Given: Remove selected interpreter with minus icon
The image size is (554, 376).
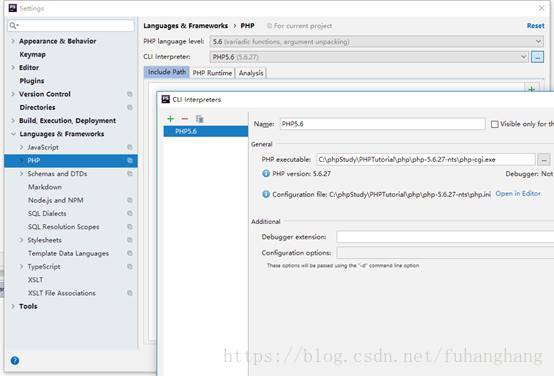Looking at the screenshot, I should point(185,119).
